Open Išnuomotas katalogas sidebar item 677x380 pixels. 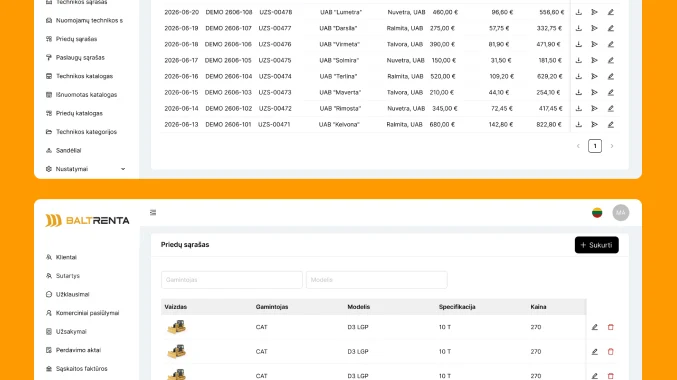[x=82, y=95]
